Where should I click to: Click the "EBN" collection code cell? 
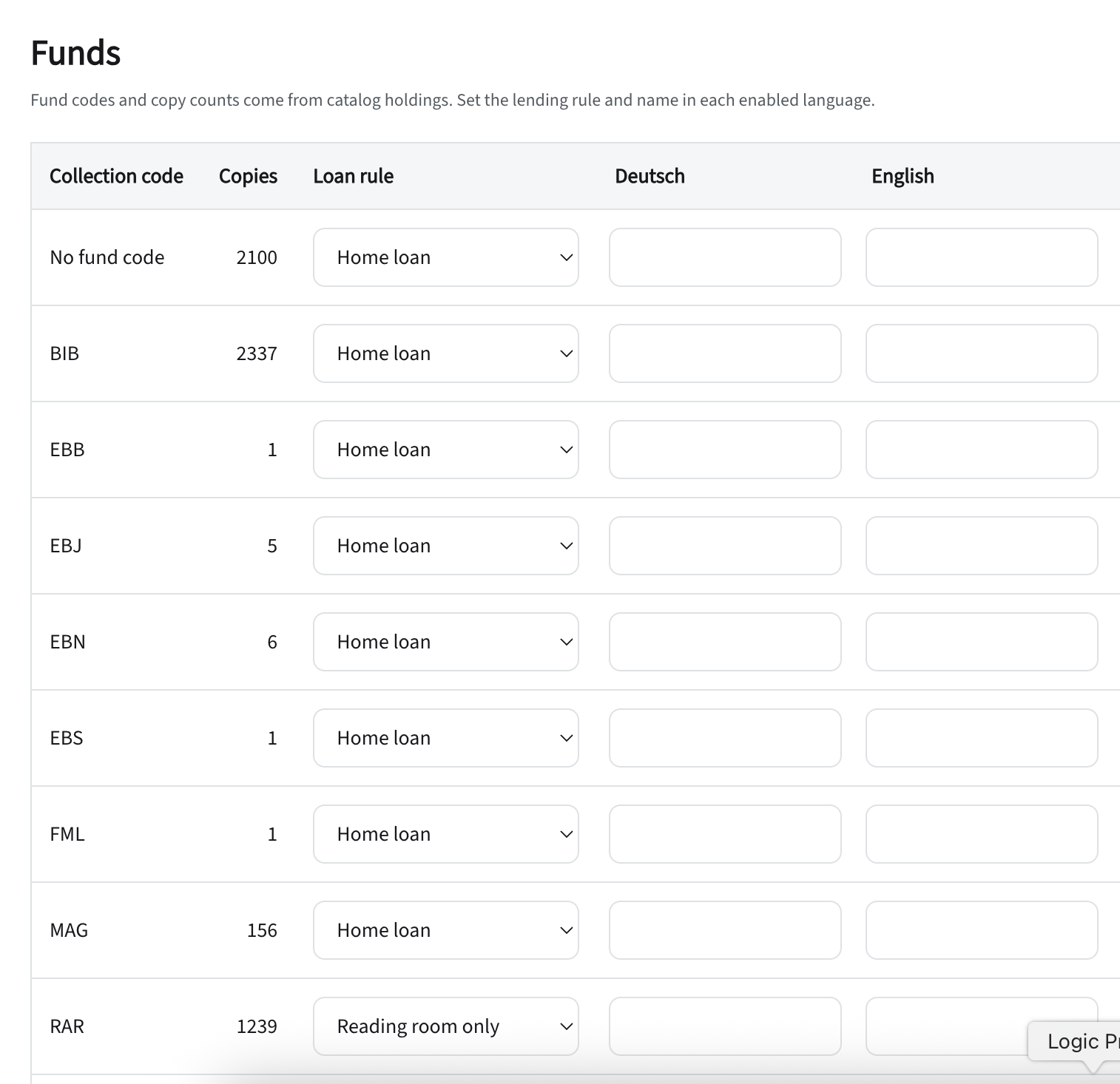[x=68, y=642]
